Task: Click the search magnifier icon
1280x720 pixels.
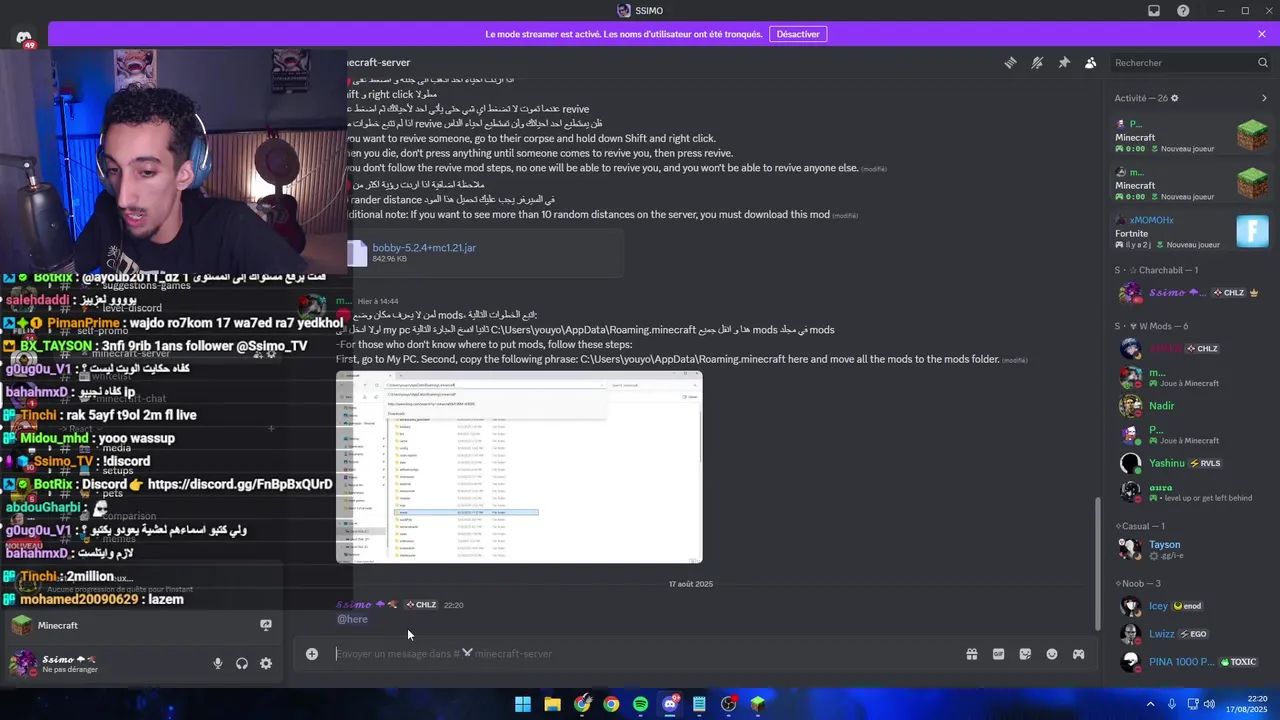Action: [1263, 63]
